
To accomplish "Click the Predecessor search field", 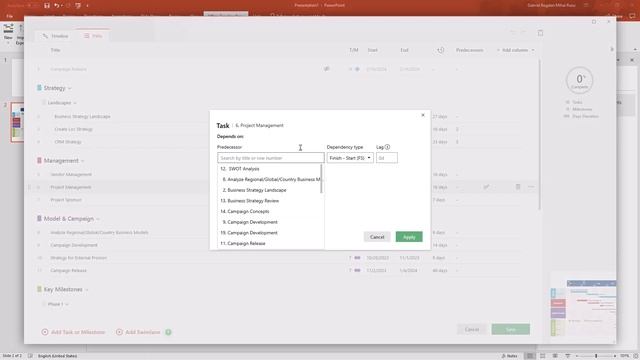I will [x=271, y=158].
